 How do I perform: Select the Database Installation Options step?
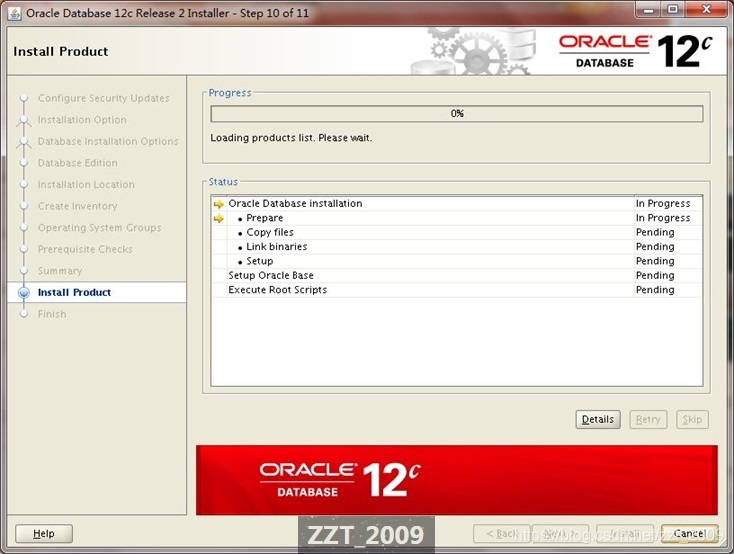pos(108,141)
